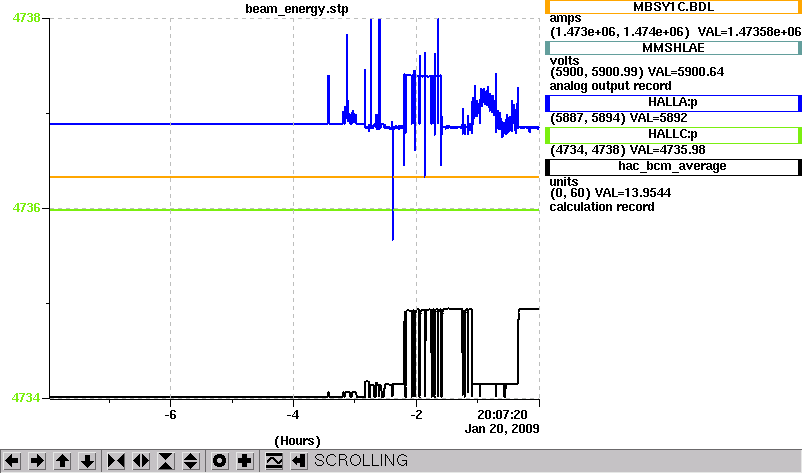Click the -4 hours x-axis label
Viewport: 802px width, 473px height.
[293, 414]
